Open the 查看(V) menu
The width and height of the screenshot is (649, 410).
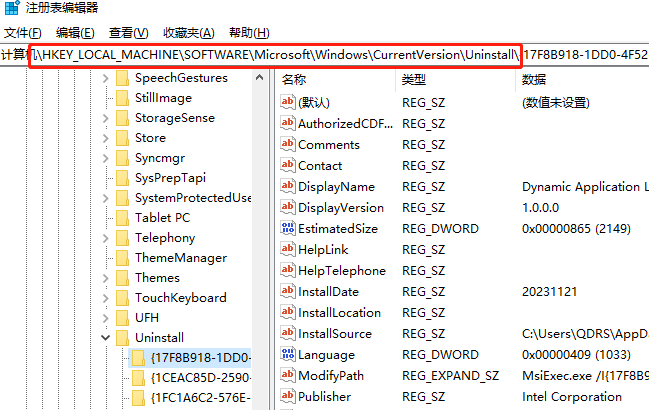click(128, 33)
